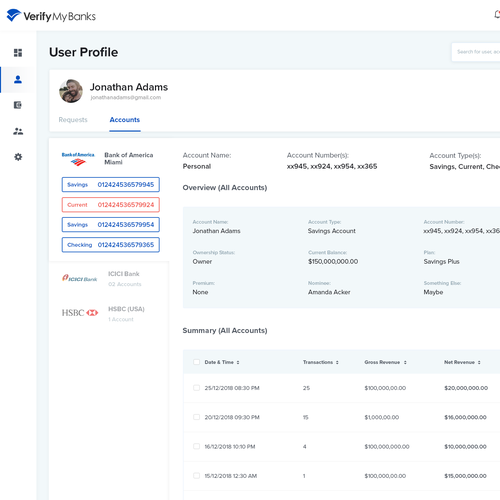Click the user search input field

(476, 52)
